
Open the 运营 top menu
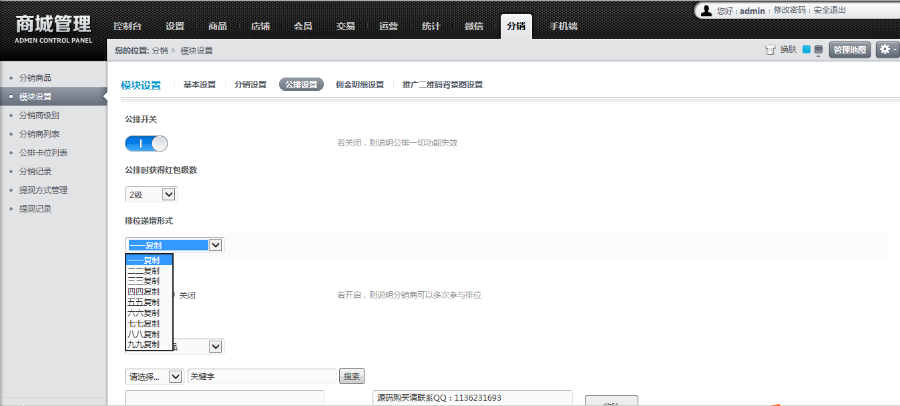[x=389, y=26]
